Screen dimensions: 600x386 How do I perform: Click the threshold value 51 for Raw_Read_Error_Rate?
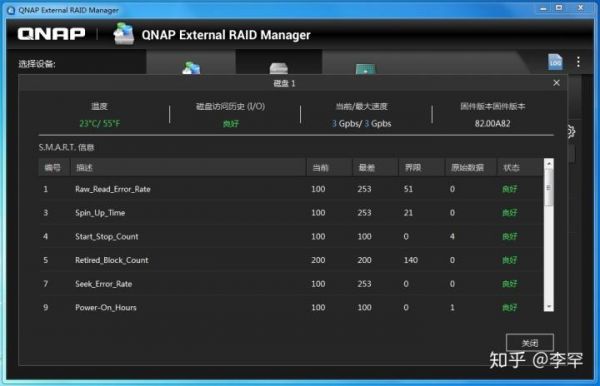tap(408, 189)
